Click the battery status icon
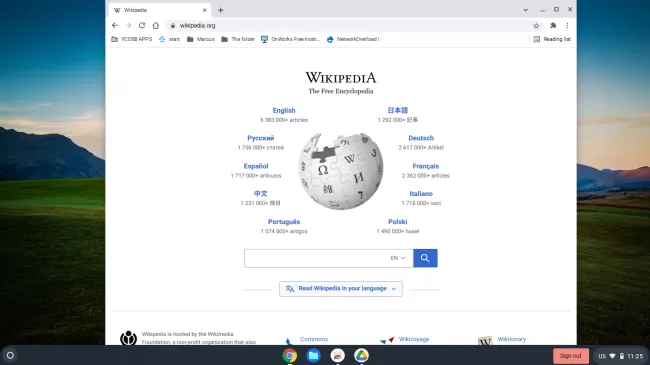Image resolution: width=650 pixels, height=365 pixels. pos(622,356)
